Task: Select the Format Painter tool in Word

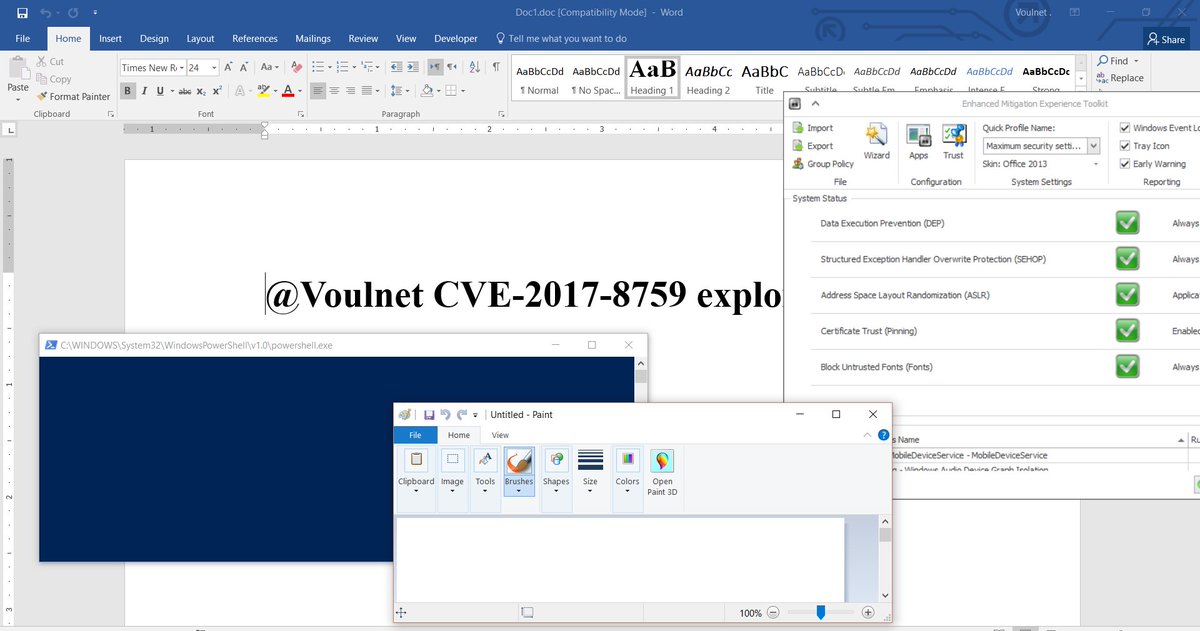Action: pos(74,96)
